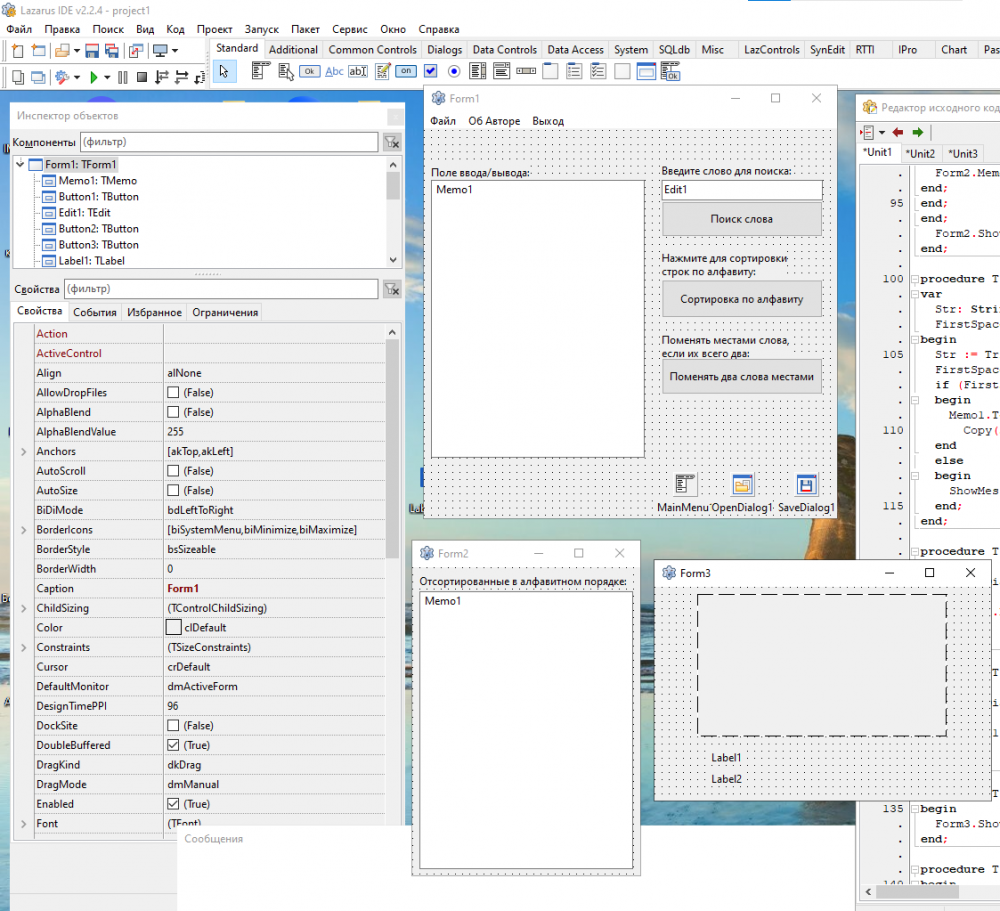Click the Pause execution icon
Image resolution: width=1000 pixels, height=911 pixels.
pyautogui.click(x=123, y=77)
